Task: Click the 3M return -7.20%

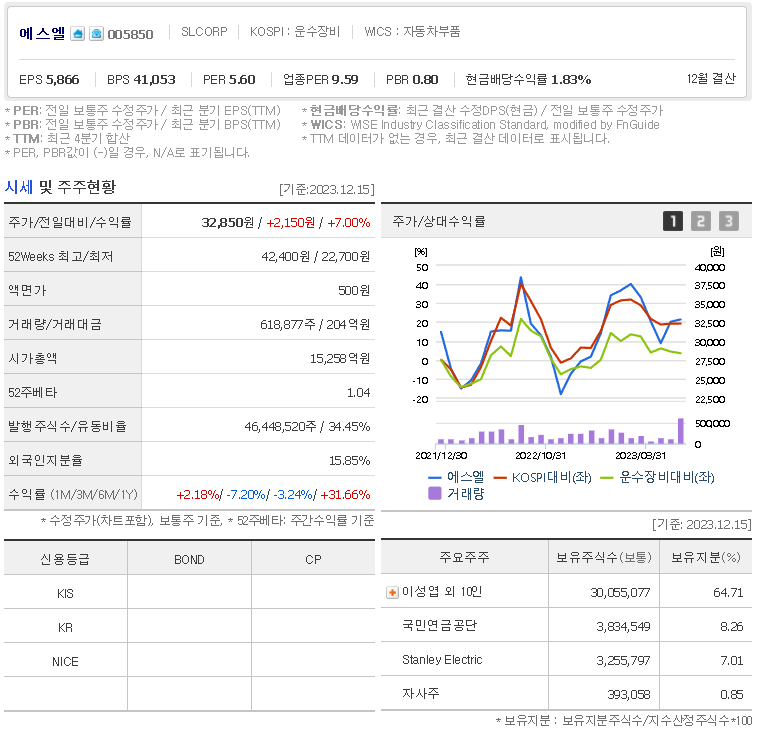Action: (246, 495)
